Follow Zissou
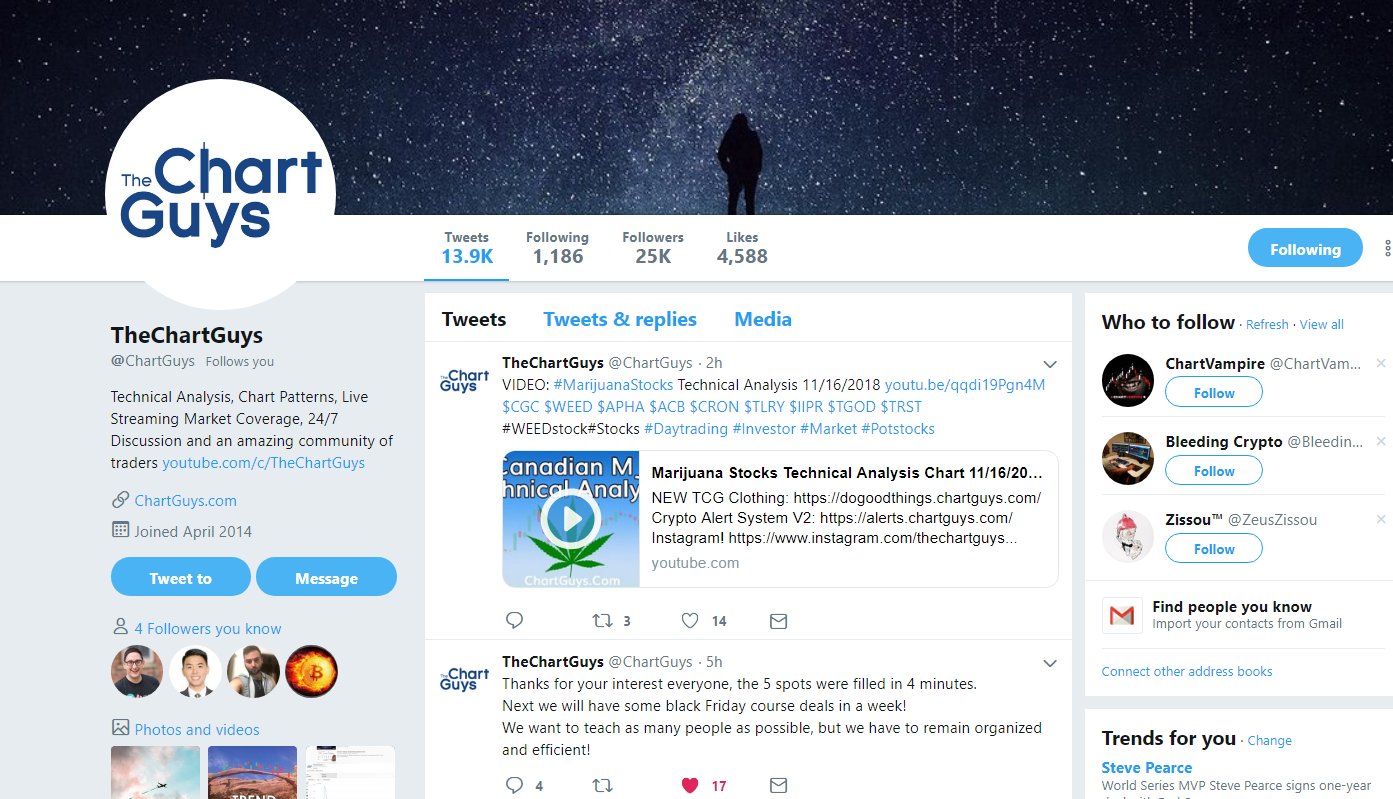 coord(1214,549)
